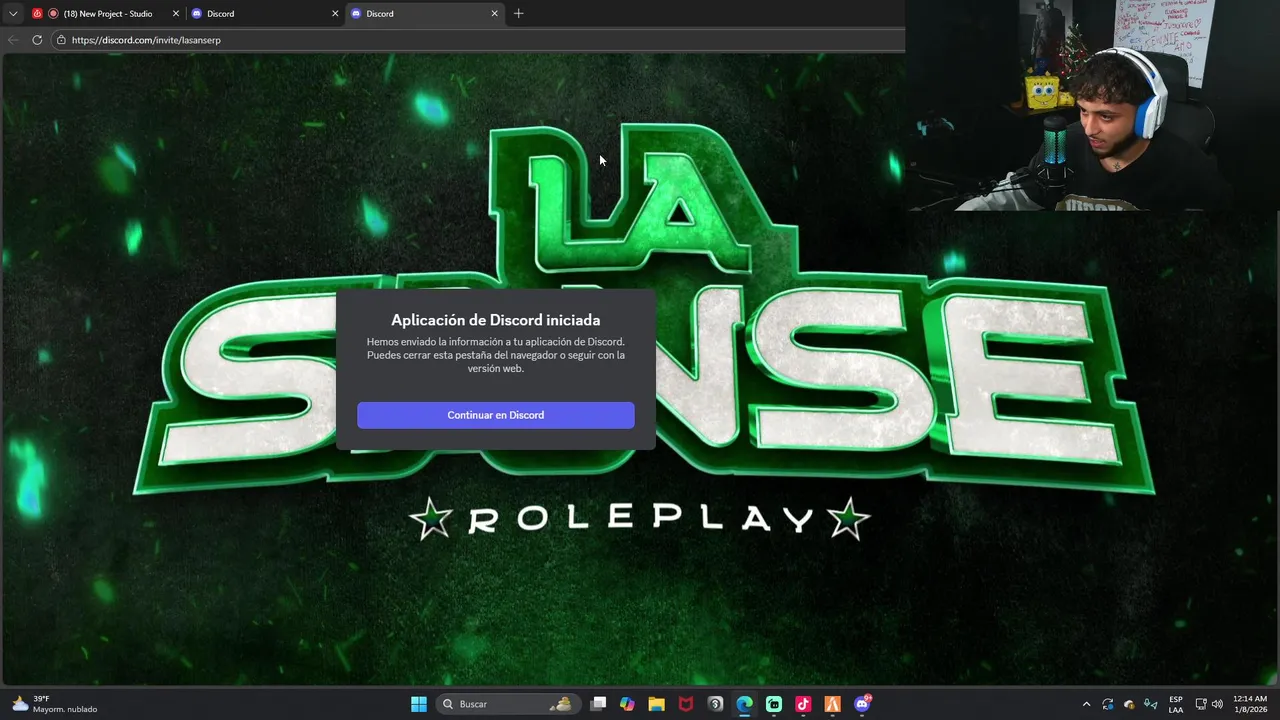The image size is (1280, 720).
Task: Switch to the New Project - Studio tab
Action: [x=105, y=13]
